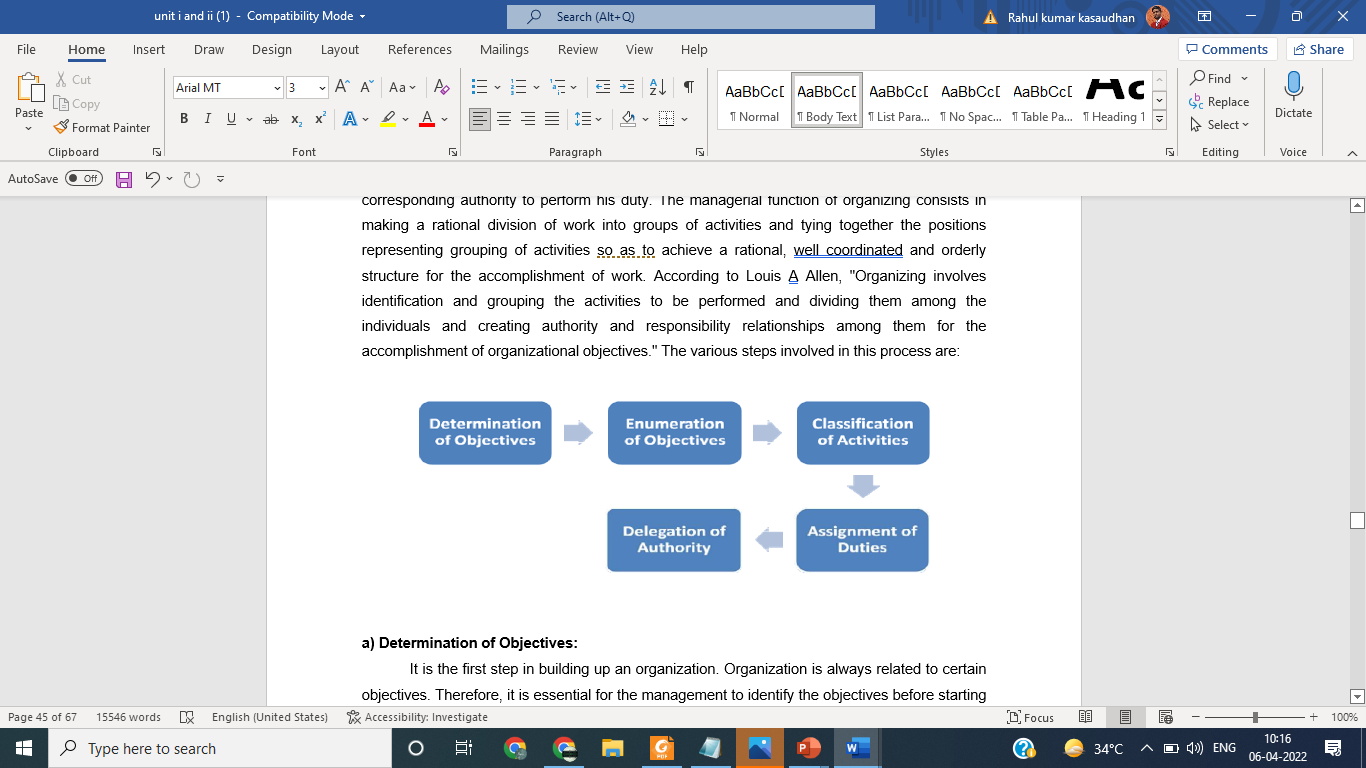This screenshot has width=1366, height=768.
Task: Open the font size dropdown
Action: pyautogui.click(x=322, y=88)
